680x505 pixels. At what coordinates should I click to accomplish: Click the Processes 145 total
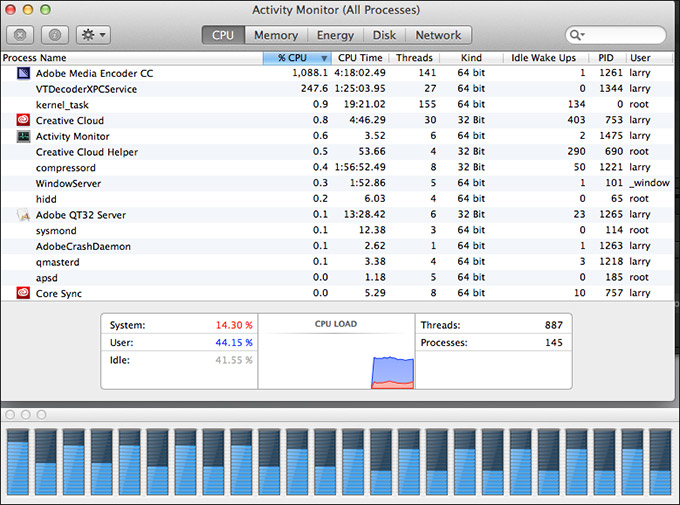[554, 342]
